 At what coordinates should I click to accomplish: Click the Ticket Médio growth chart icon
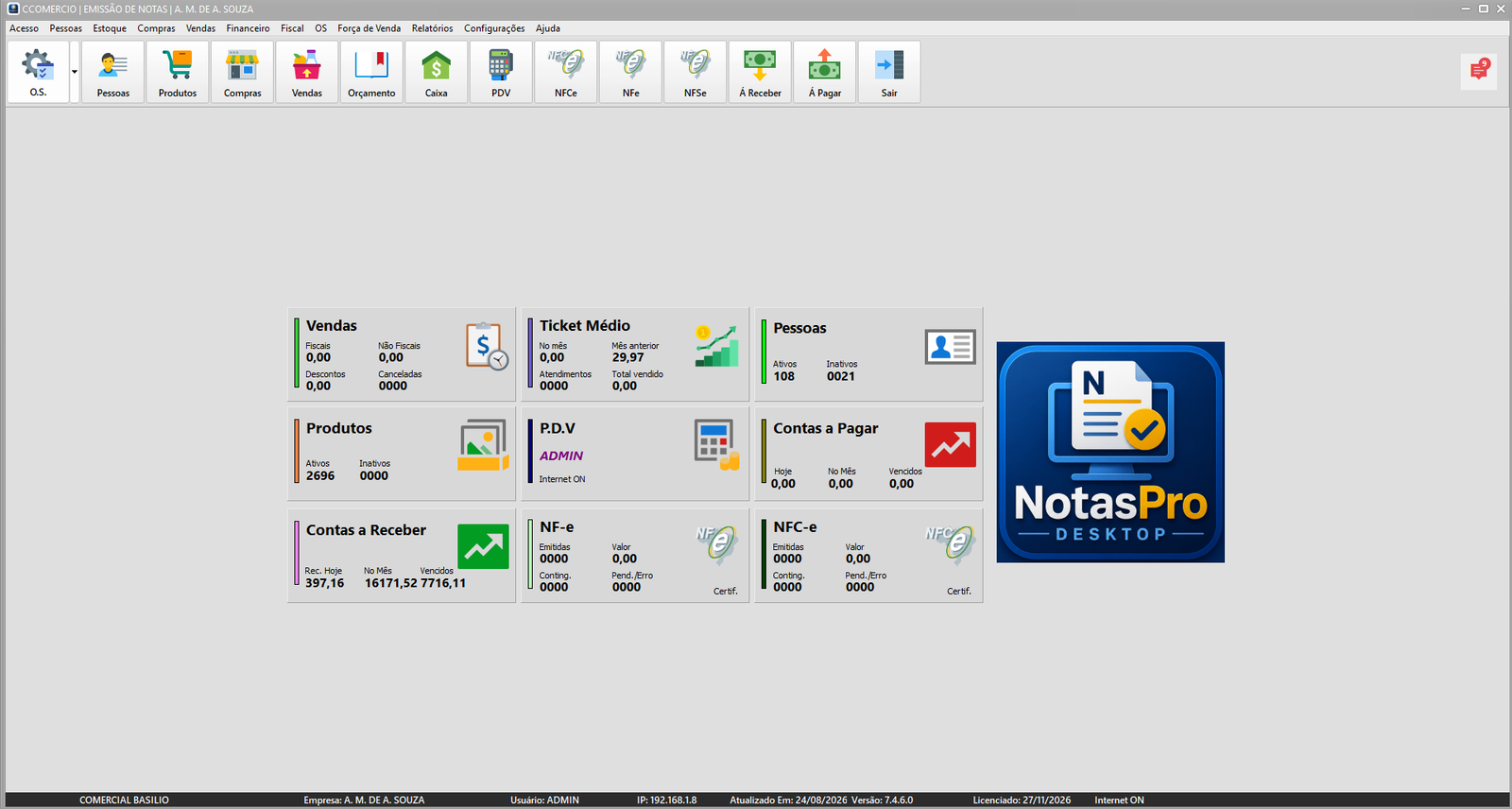(717, 346)
